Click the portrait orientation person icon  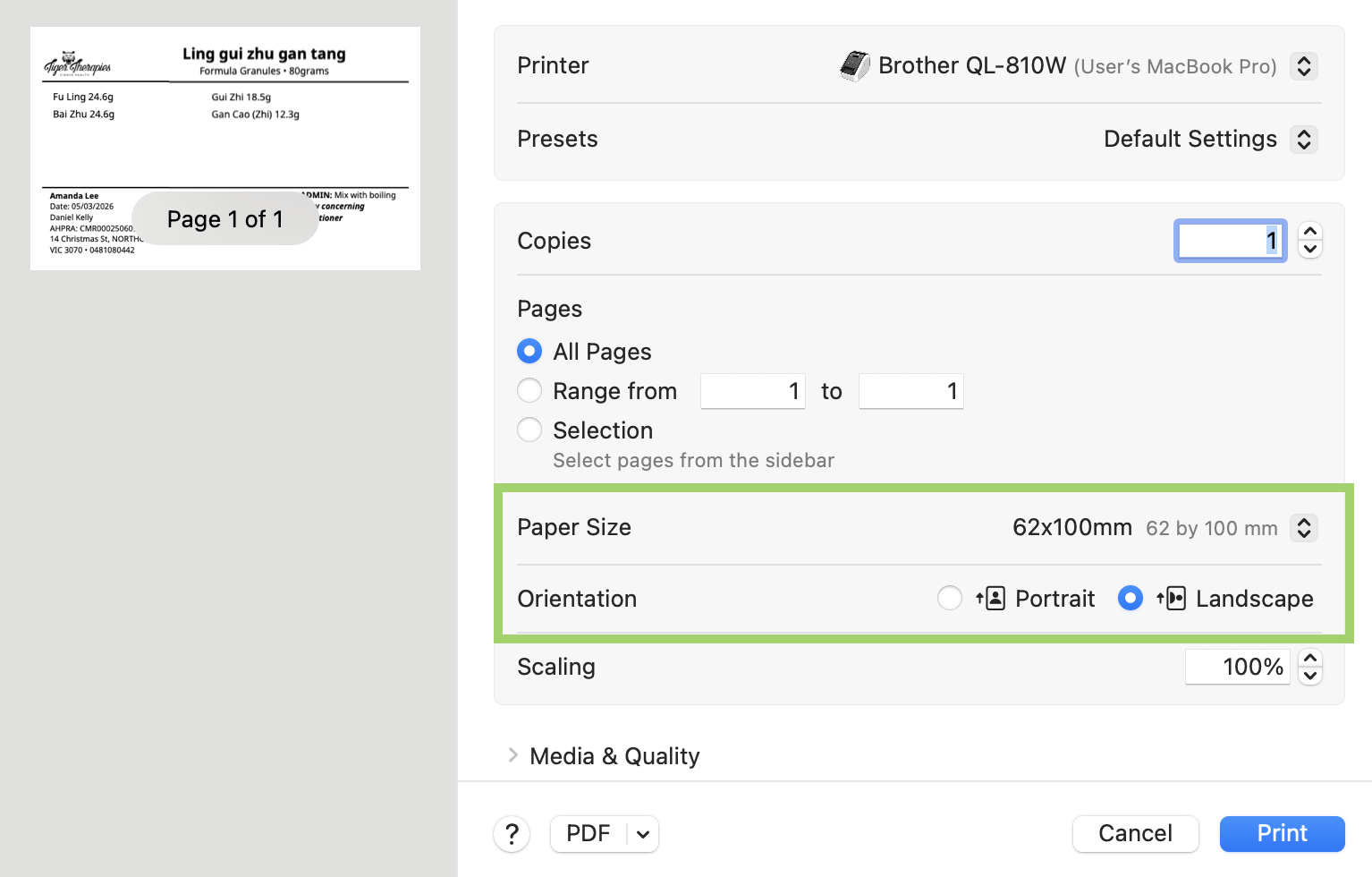pyautogui.click(x=993, y=598)
